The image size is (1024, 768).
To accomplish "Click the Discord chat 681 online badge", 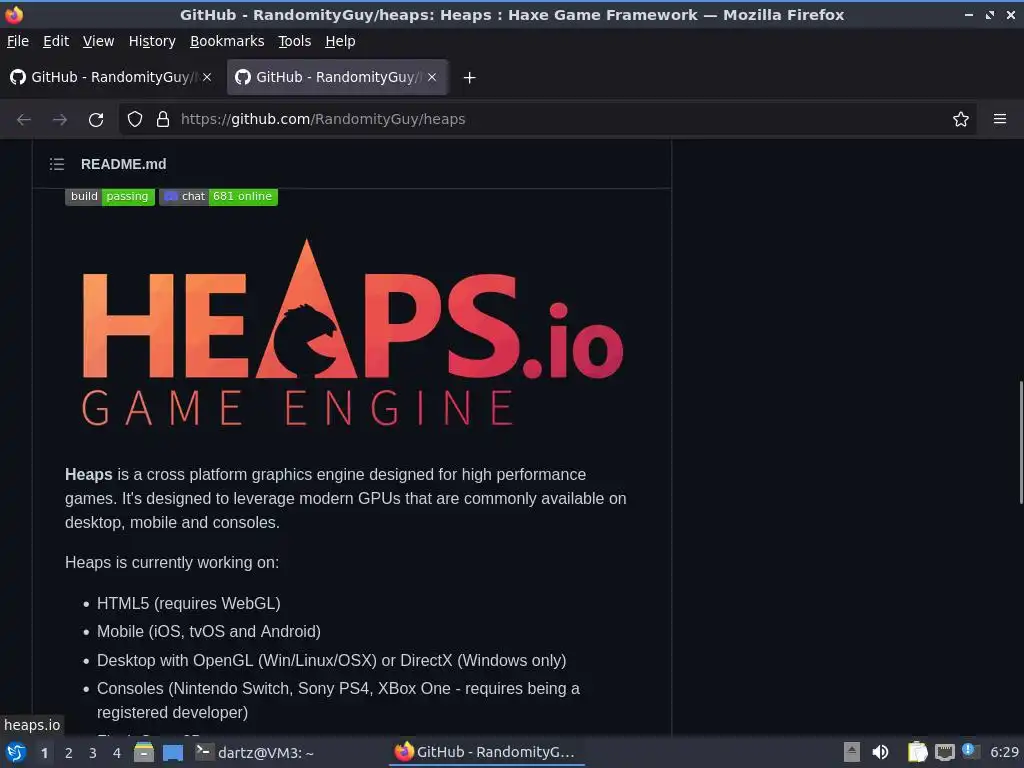I will (x=219, y=197).
